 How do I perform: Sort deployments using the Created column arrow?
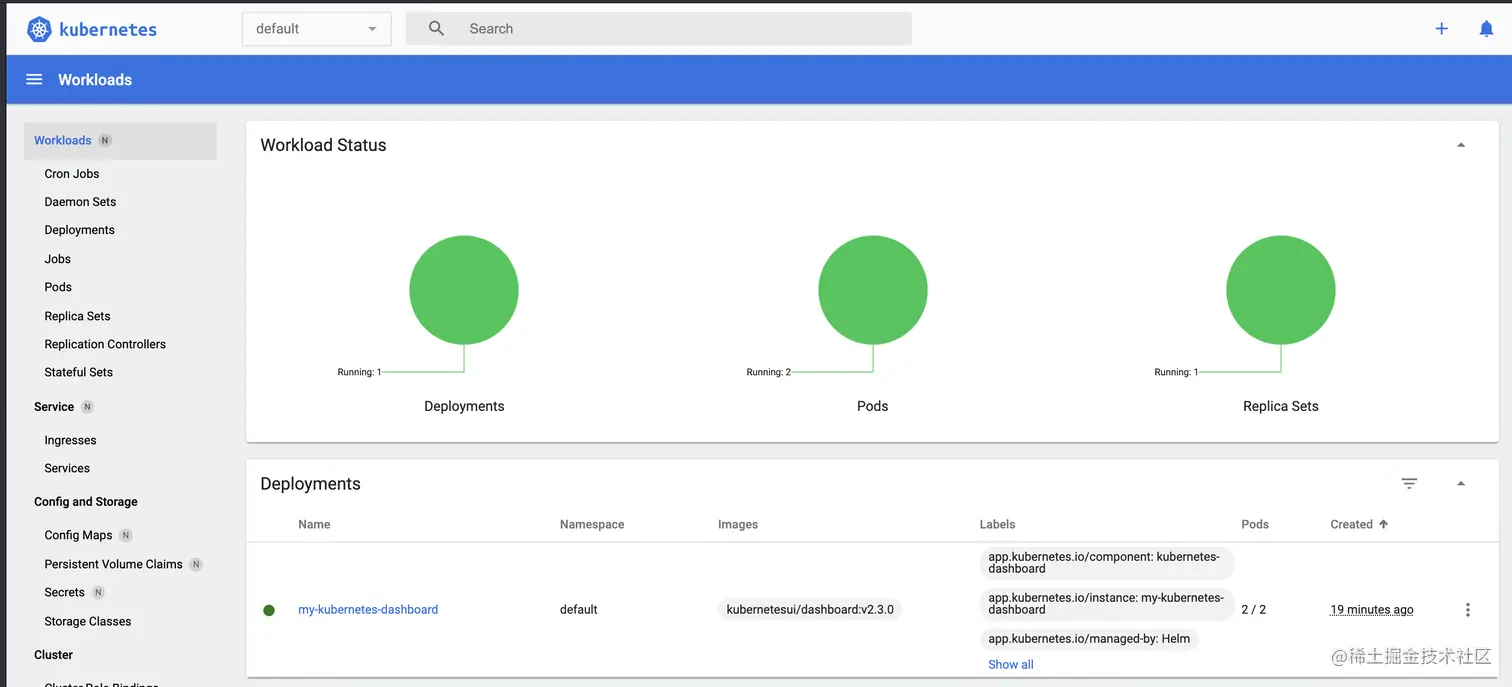(x=1383, y=524)
